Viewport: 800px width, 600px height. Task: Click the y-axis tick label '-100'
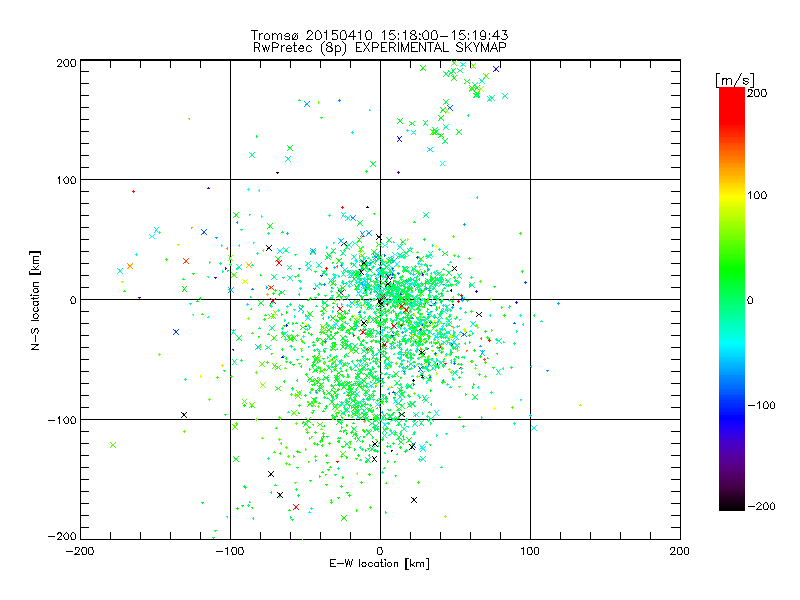pyautogui.click(x=62, y=420)
